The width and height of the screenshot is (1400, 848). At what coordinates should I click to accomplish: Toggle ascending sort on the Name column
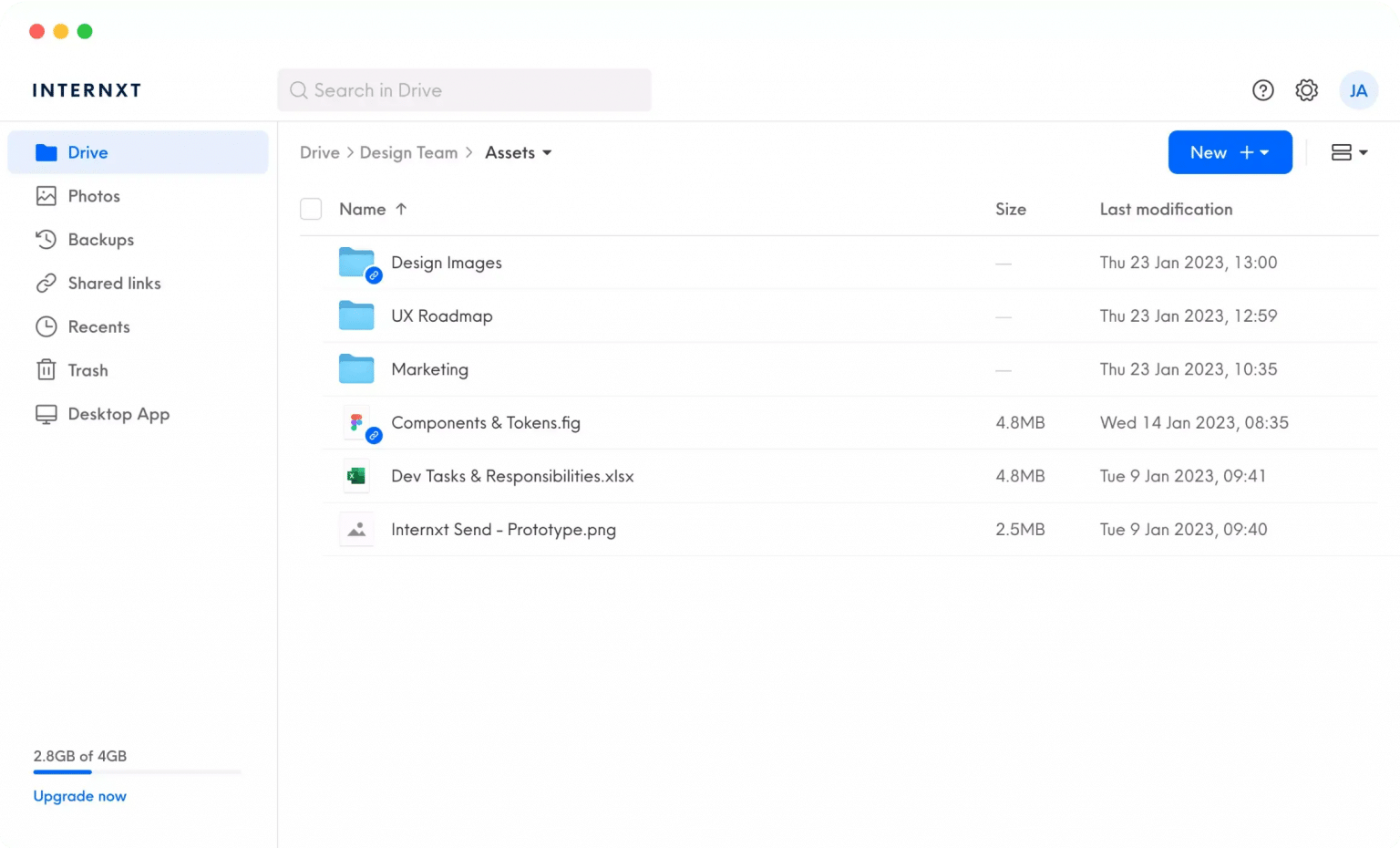[400, 209]
